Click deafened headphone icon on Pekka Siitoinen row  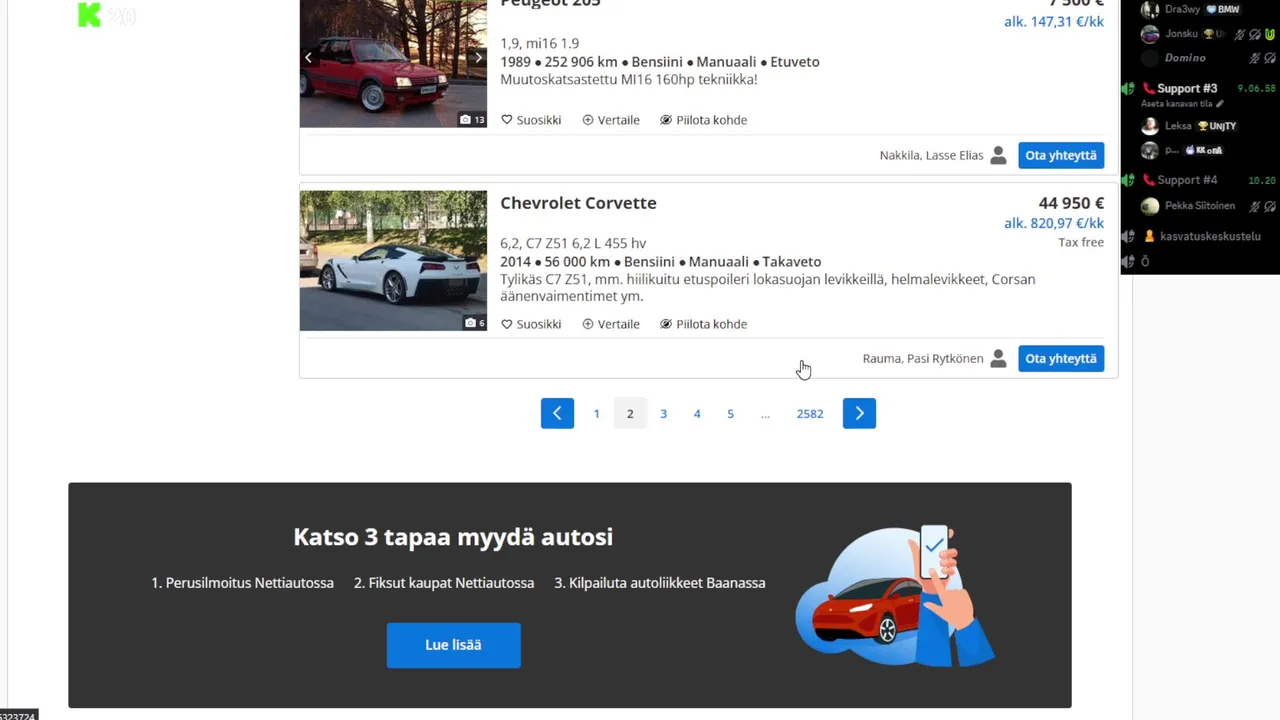pos(1270,206)
